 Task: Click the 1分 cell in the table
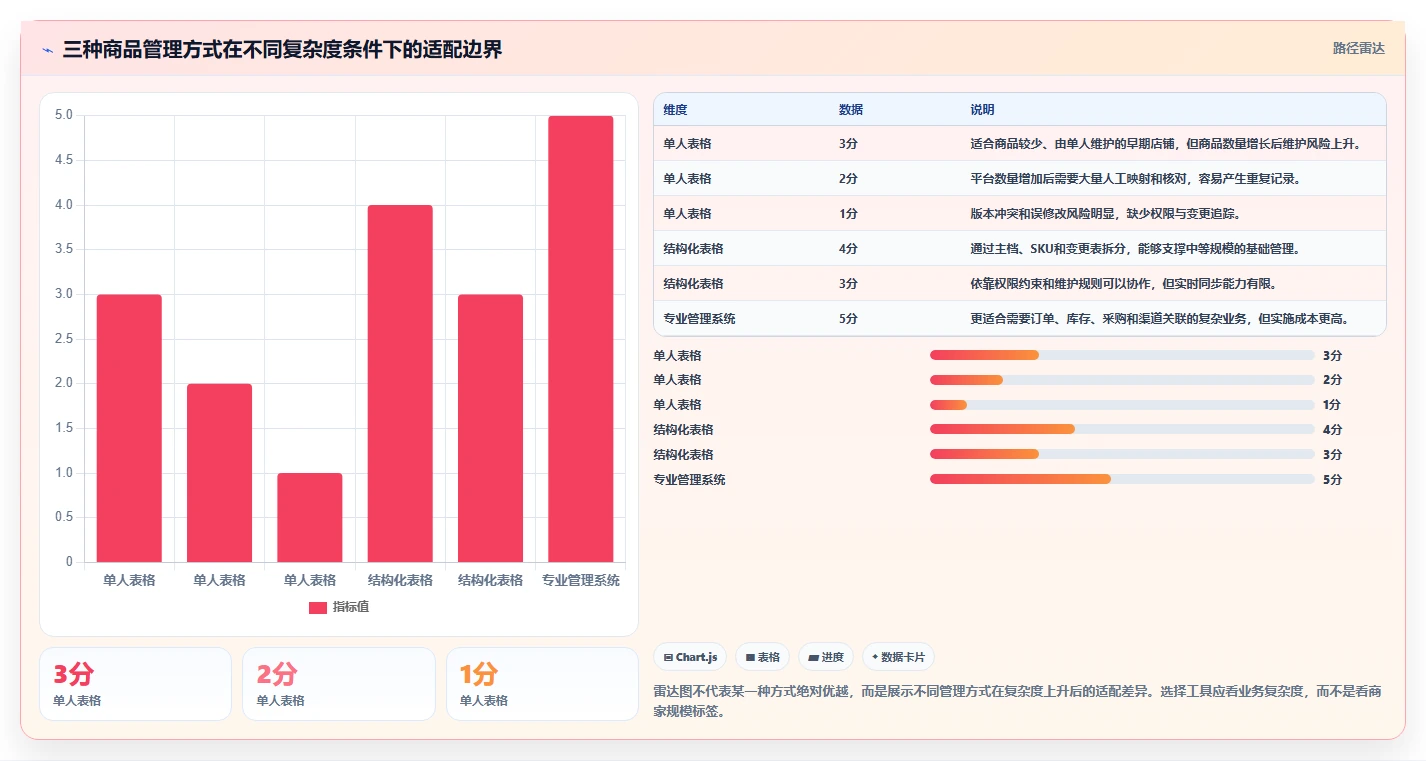click(x=848, y=214)
